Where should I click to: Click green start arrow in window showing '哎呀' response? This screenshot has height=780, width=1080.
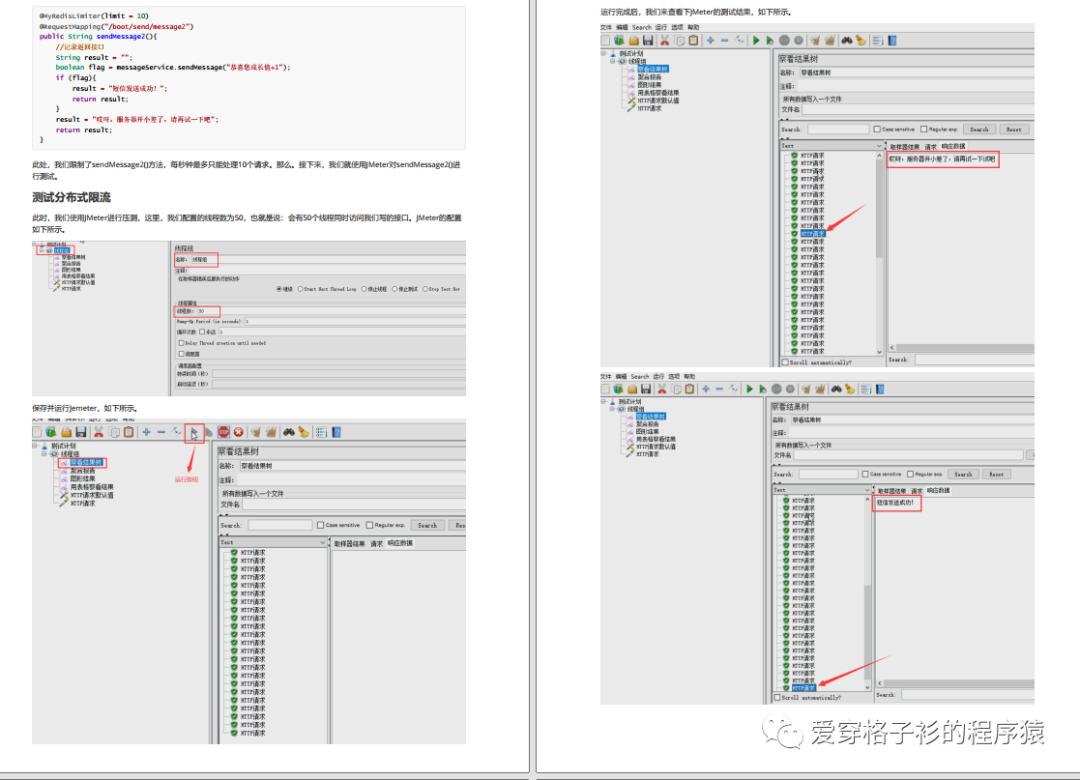756,41
